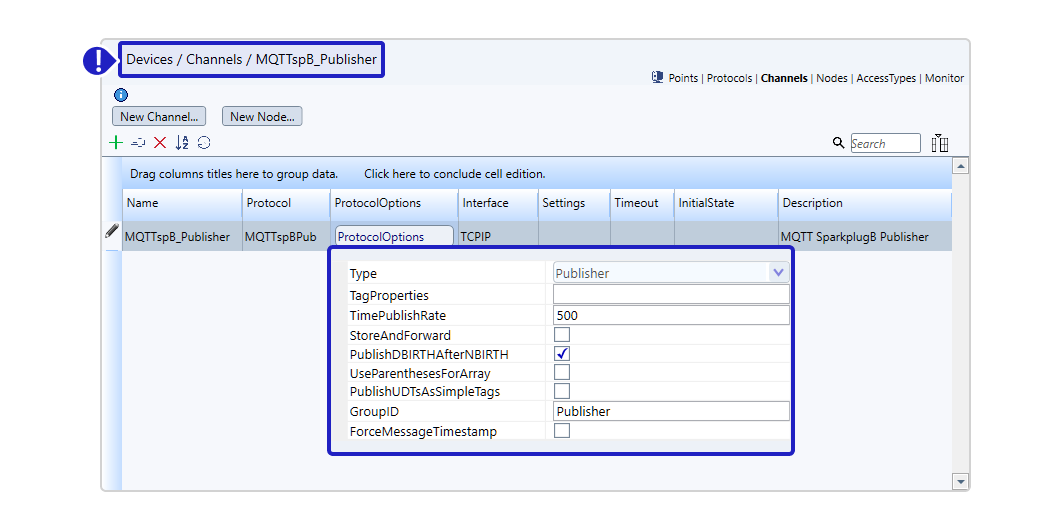
Task: Open the Type dropdown showing Publisher
Action: click(x=778, y=273)
